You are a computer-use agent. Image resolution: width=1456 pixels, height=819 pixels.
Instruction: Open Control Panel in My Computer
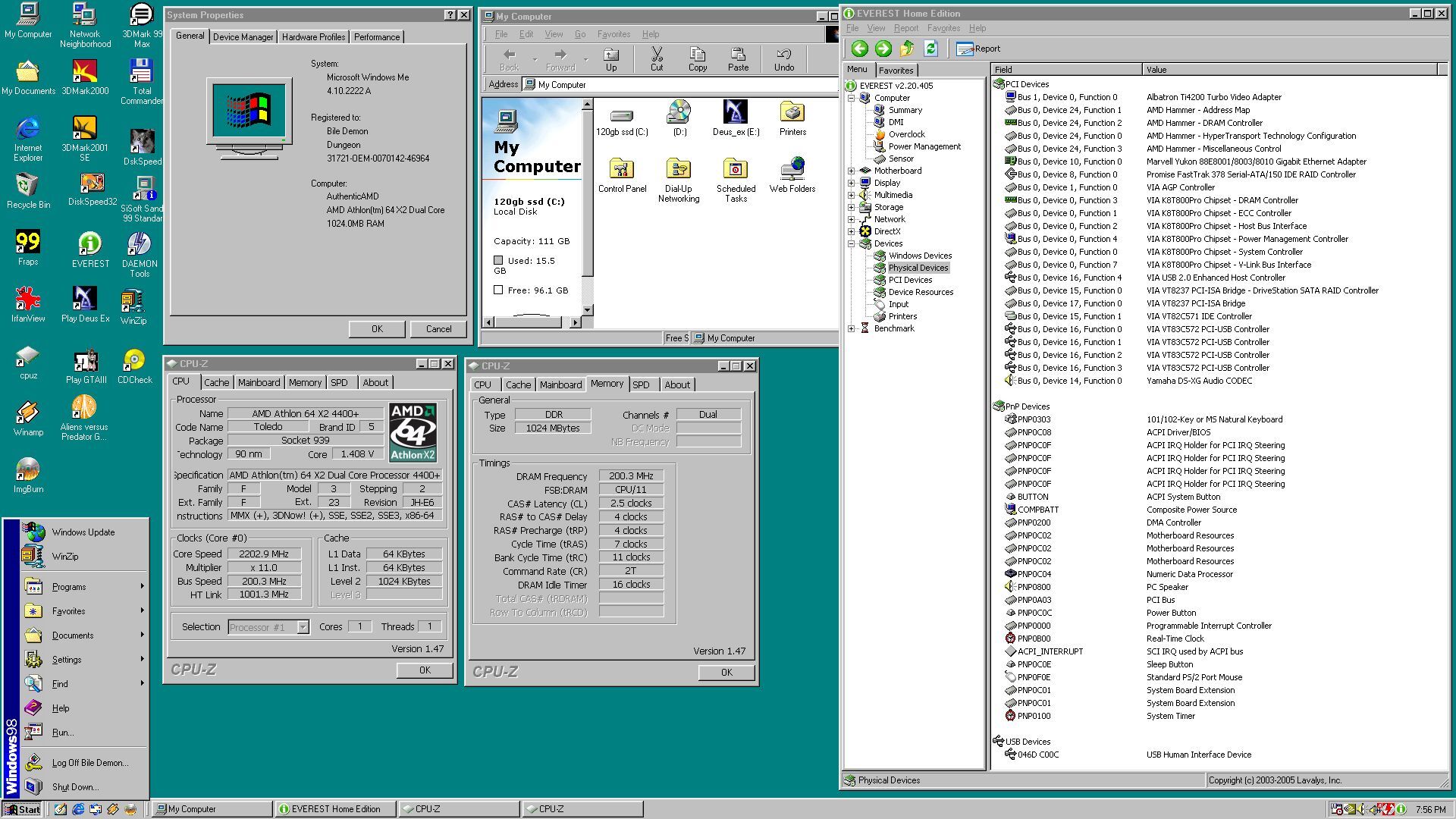[x=622, y=176]
